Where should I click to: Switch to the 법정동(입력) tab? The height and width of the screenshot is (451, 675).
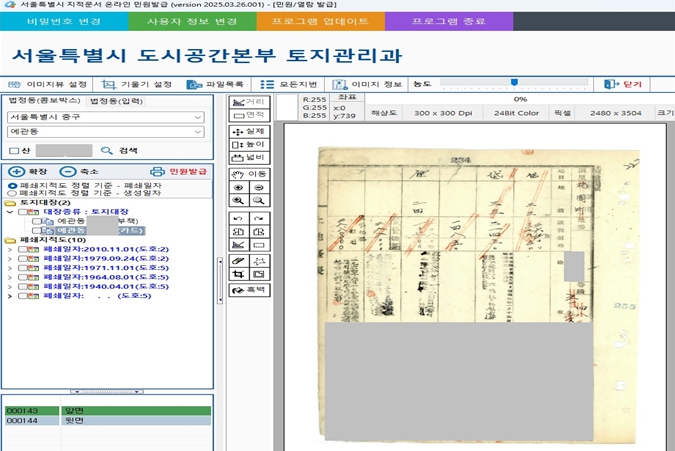click(115, 101)
